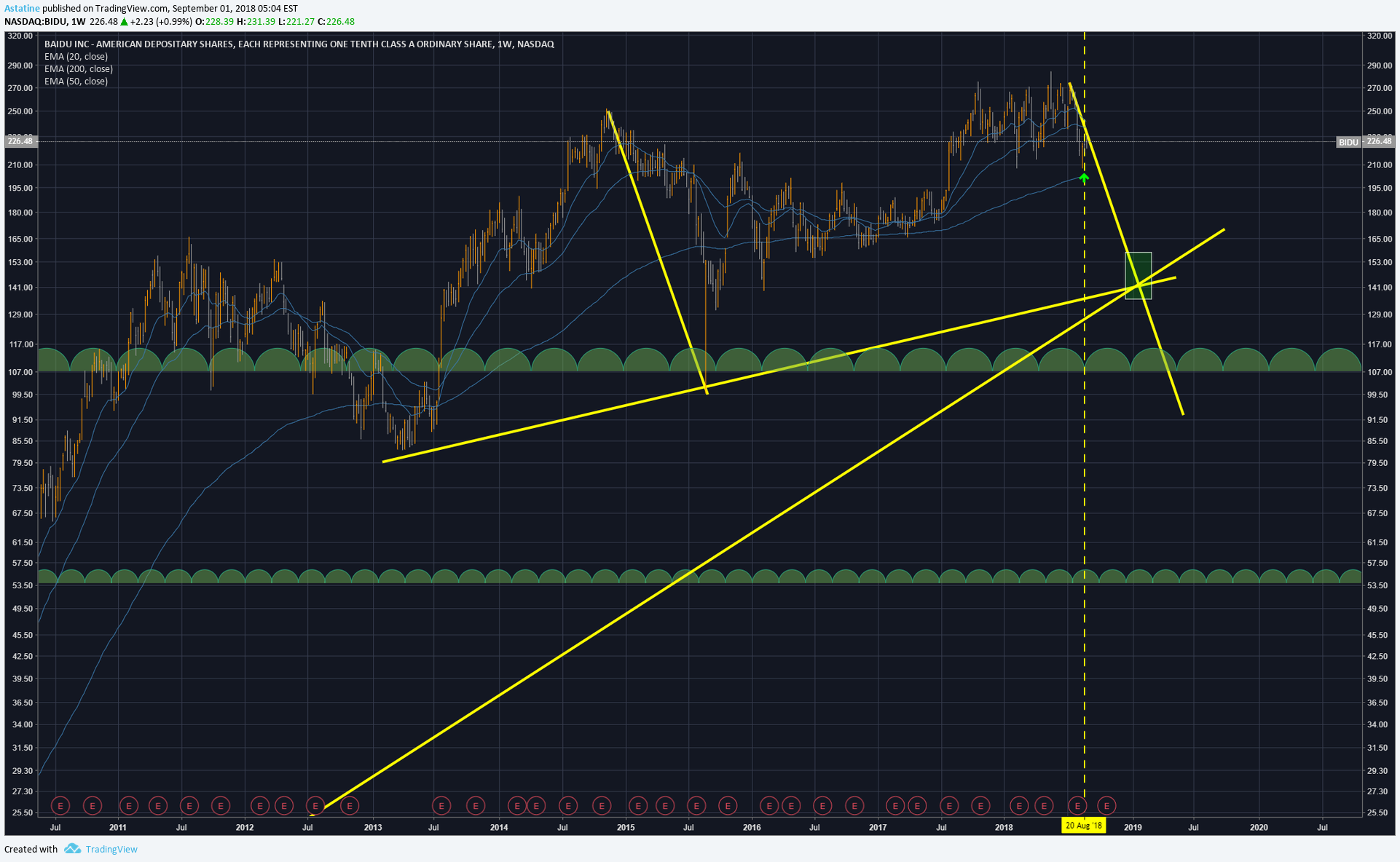Open author Astatine's profile link
This screenshot has width=1400, height=862.
pos(22,9)
